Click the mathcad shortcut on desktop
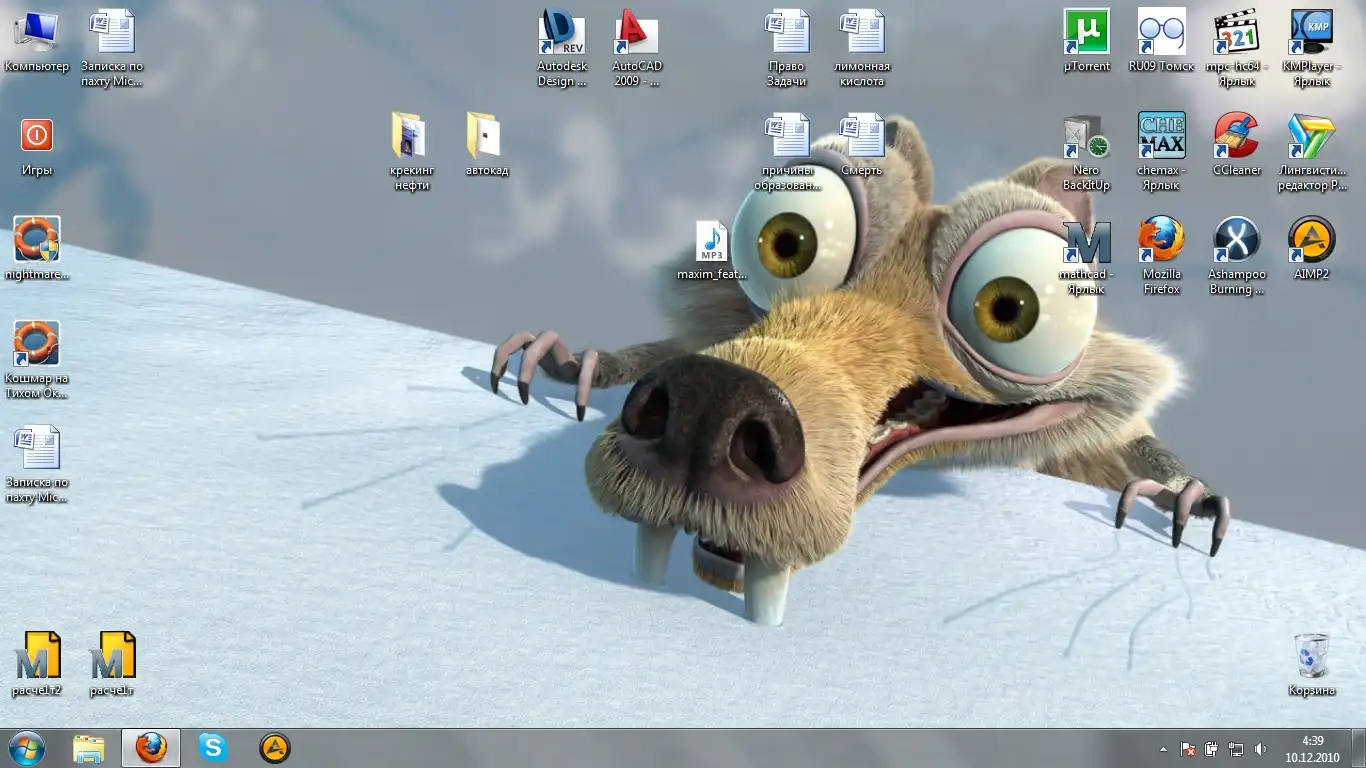 point(1086,241)
